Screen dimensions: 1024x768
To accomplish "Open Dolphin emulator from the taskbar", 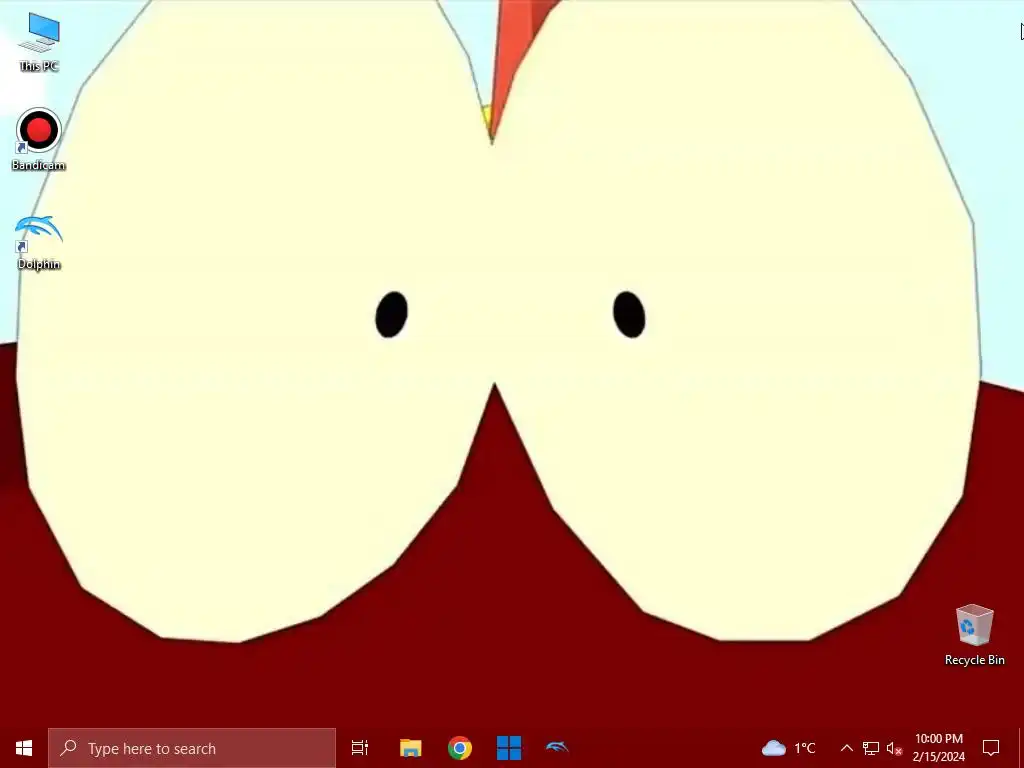I will coord(557,748).
